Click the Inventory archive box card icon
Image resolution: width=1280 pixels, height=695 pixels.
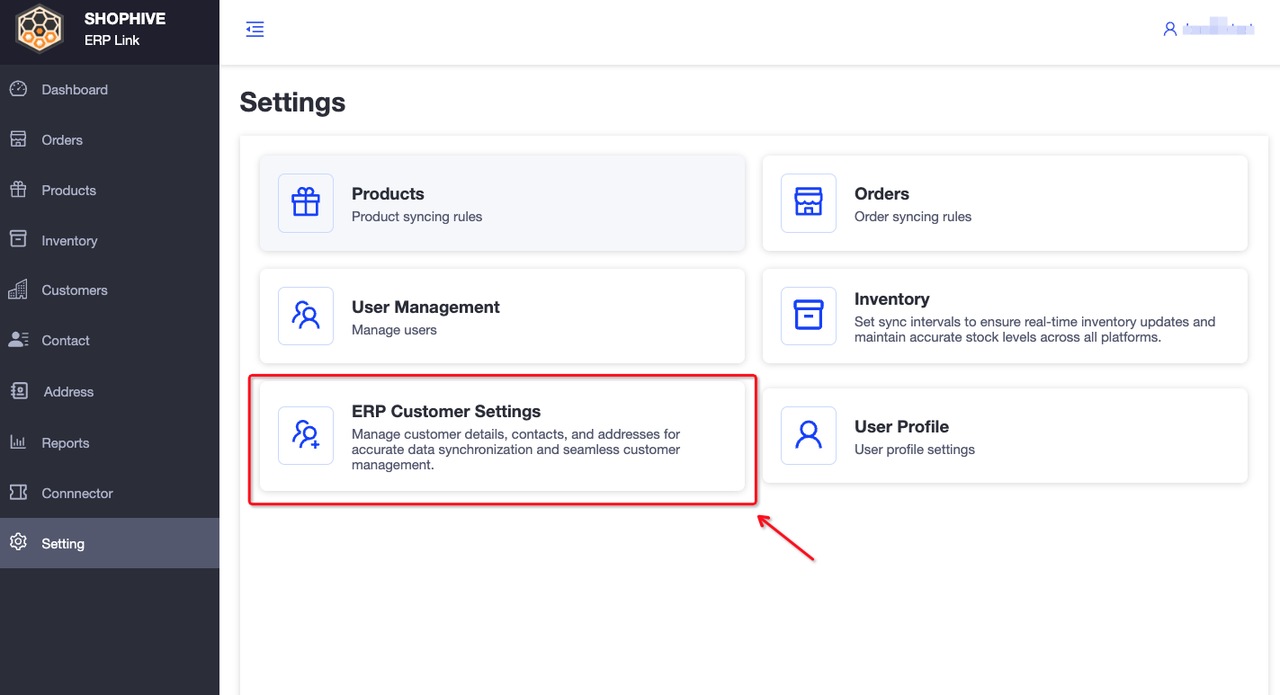[808, 316]
